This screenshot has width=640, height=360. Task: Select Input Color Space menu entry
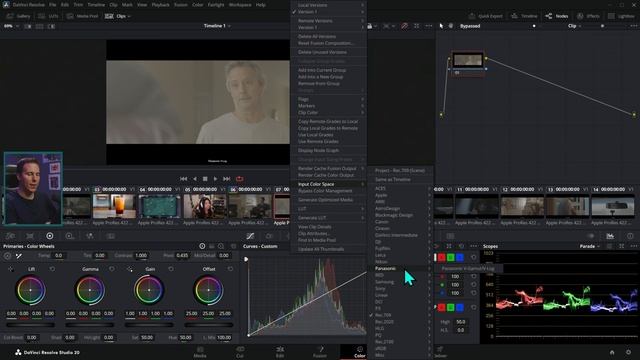(330, 184)
